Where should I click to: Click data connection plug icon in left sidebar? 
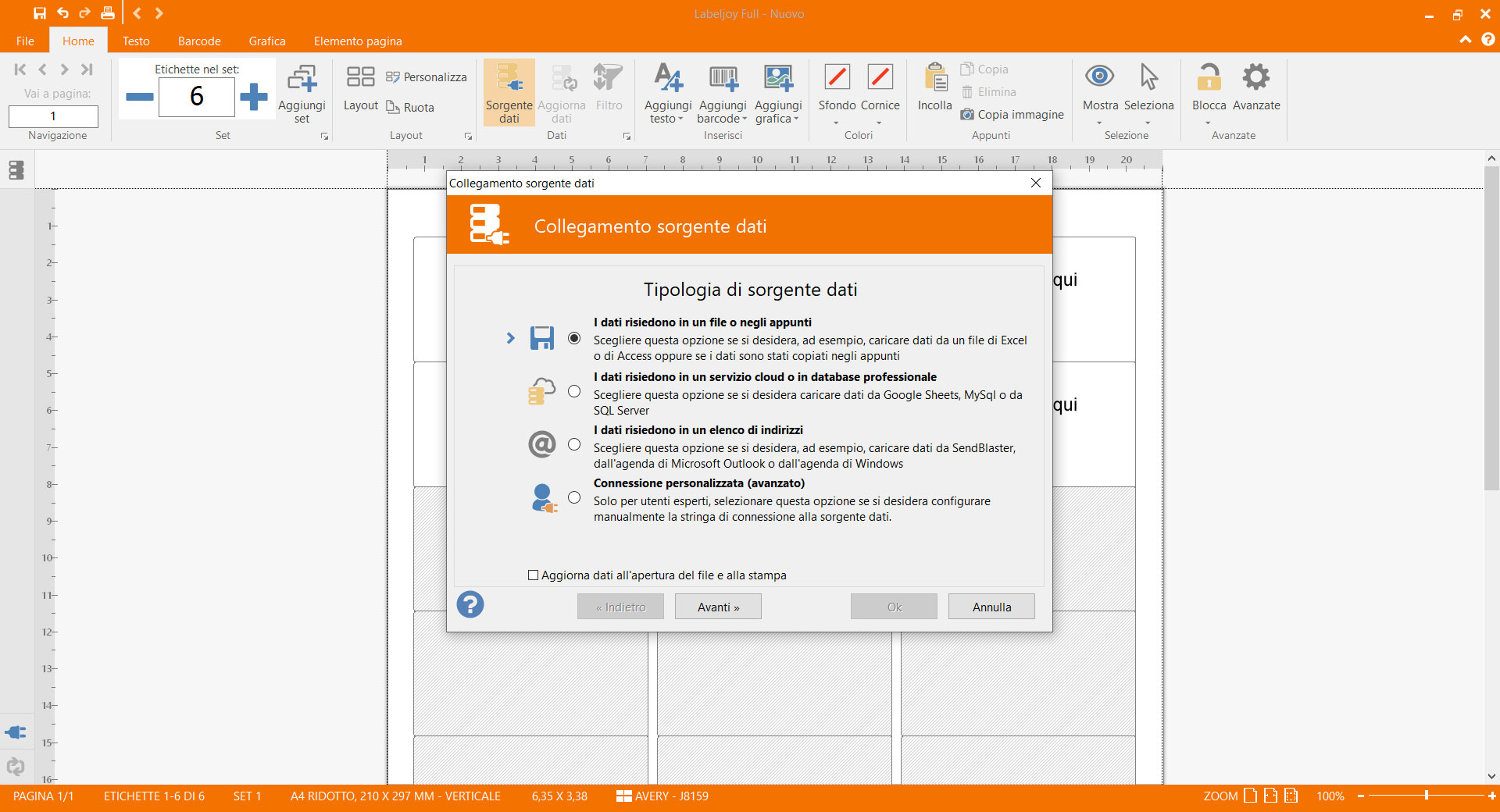16,732
